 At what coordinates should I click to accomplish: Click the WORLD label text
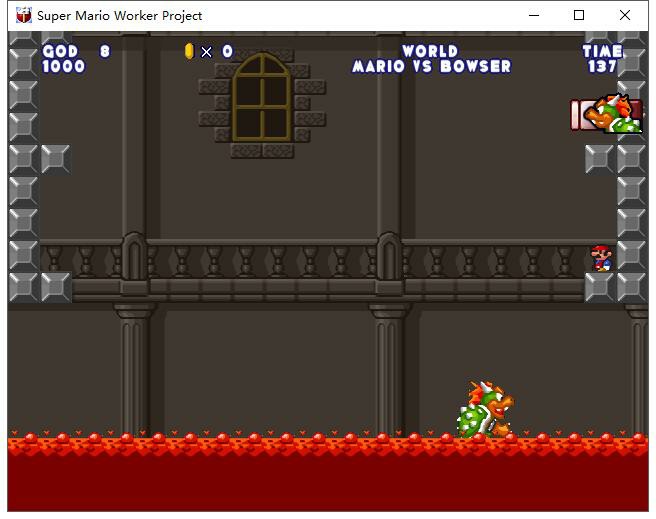430,51
